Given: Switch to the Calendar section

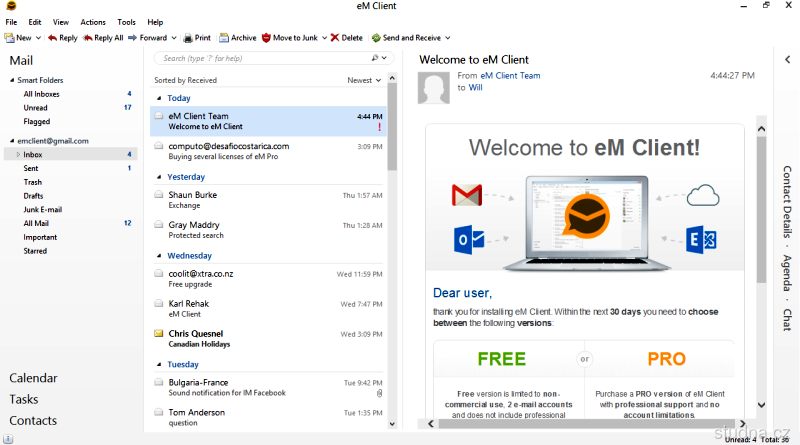Looking at the screenshot, I should pyautogui.click(x=33, y=378).
